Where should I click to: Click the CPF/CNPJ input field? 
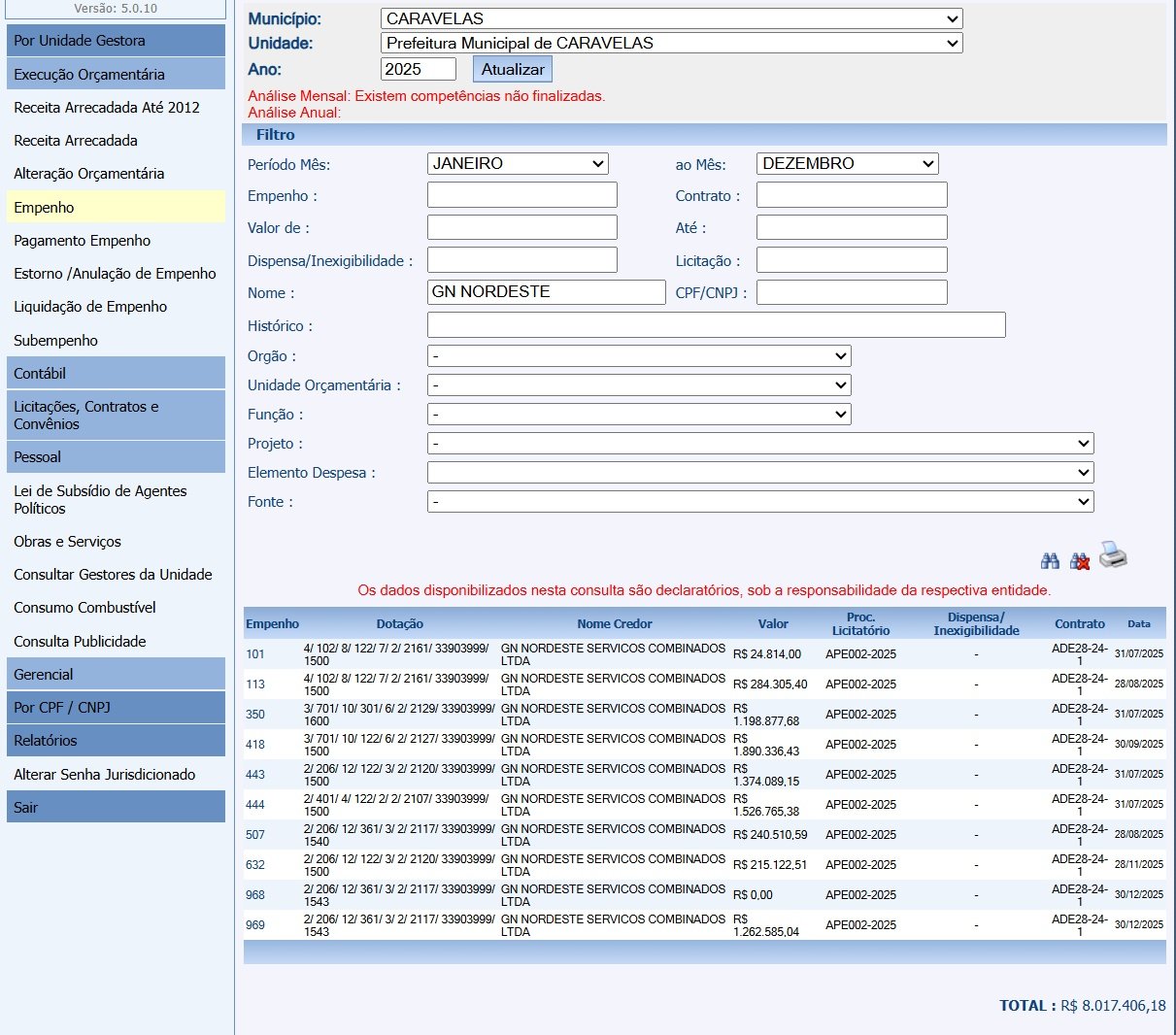click(x=851, y=292)
